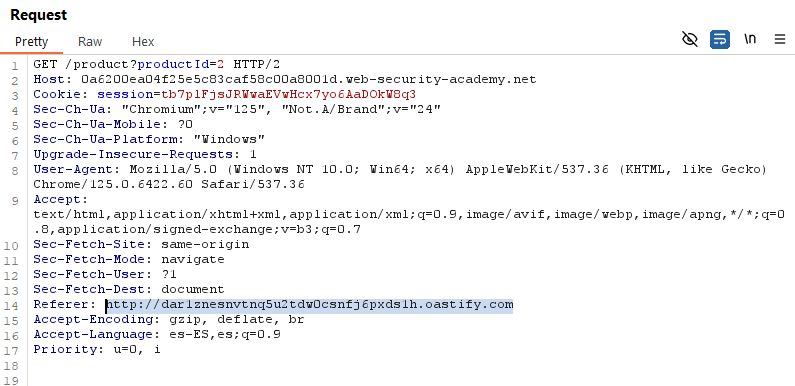Viewport: 795px width, 386px height.
Task: Open the hamburger options menu
Action: [x=780, y=39]
